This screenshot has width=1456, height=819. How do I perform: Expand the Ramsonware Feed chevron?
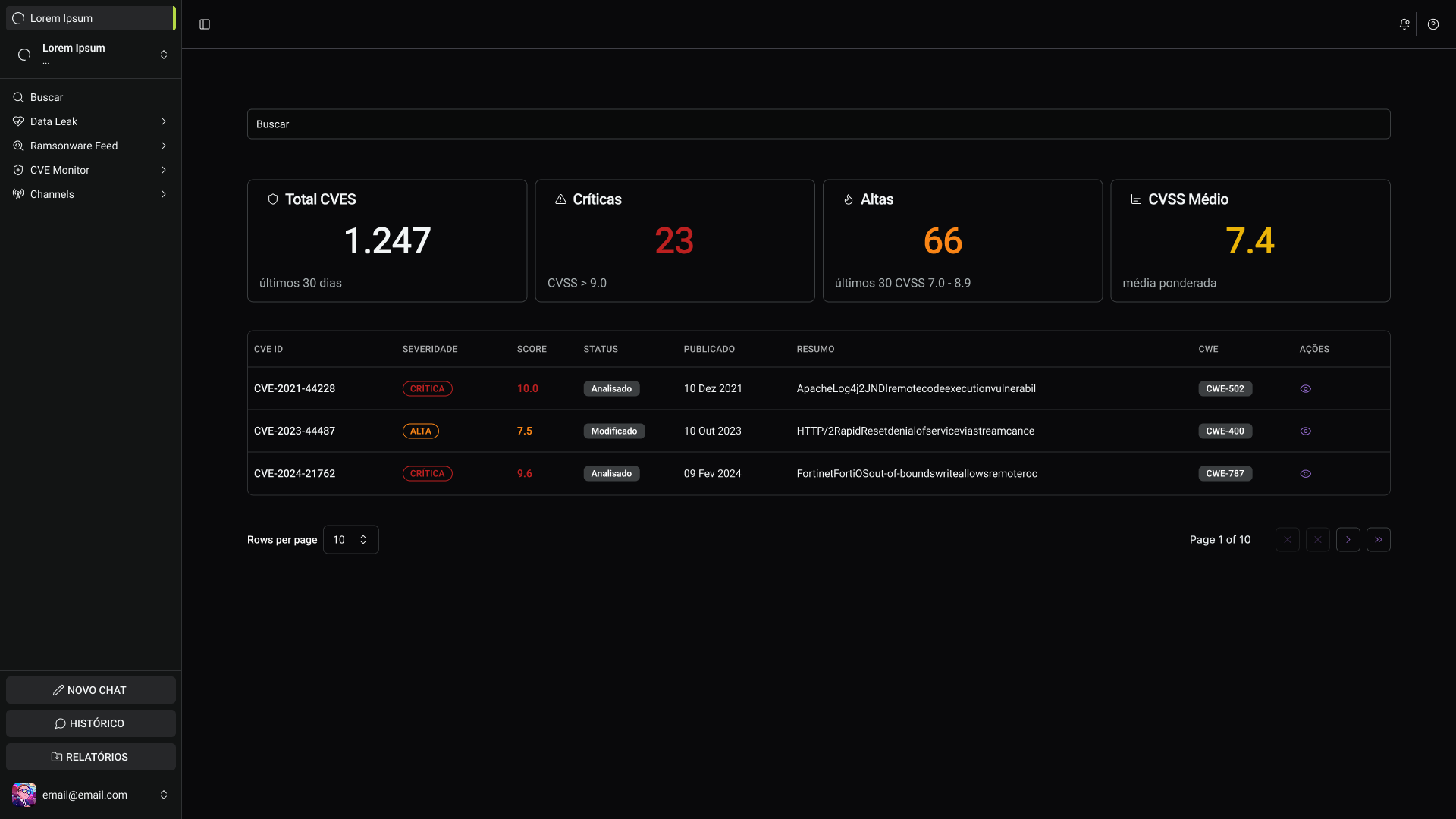164,146
